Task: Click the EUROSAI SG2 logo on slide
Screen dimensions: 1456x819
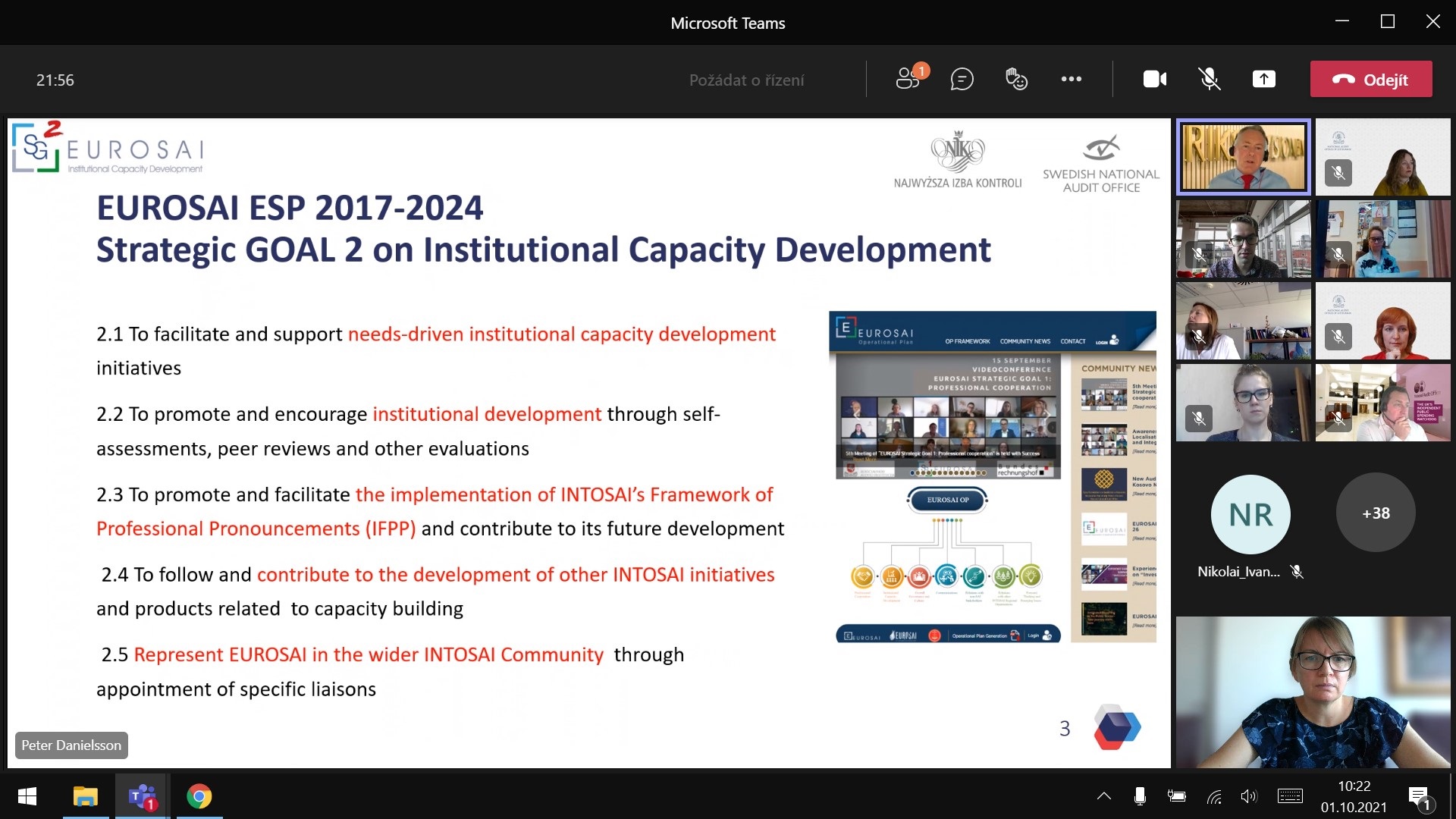Action: point(108,148)
